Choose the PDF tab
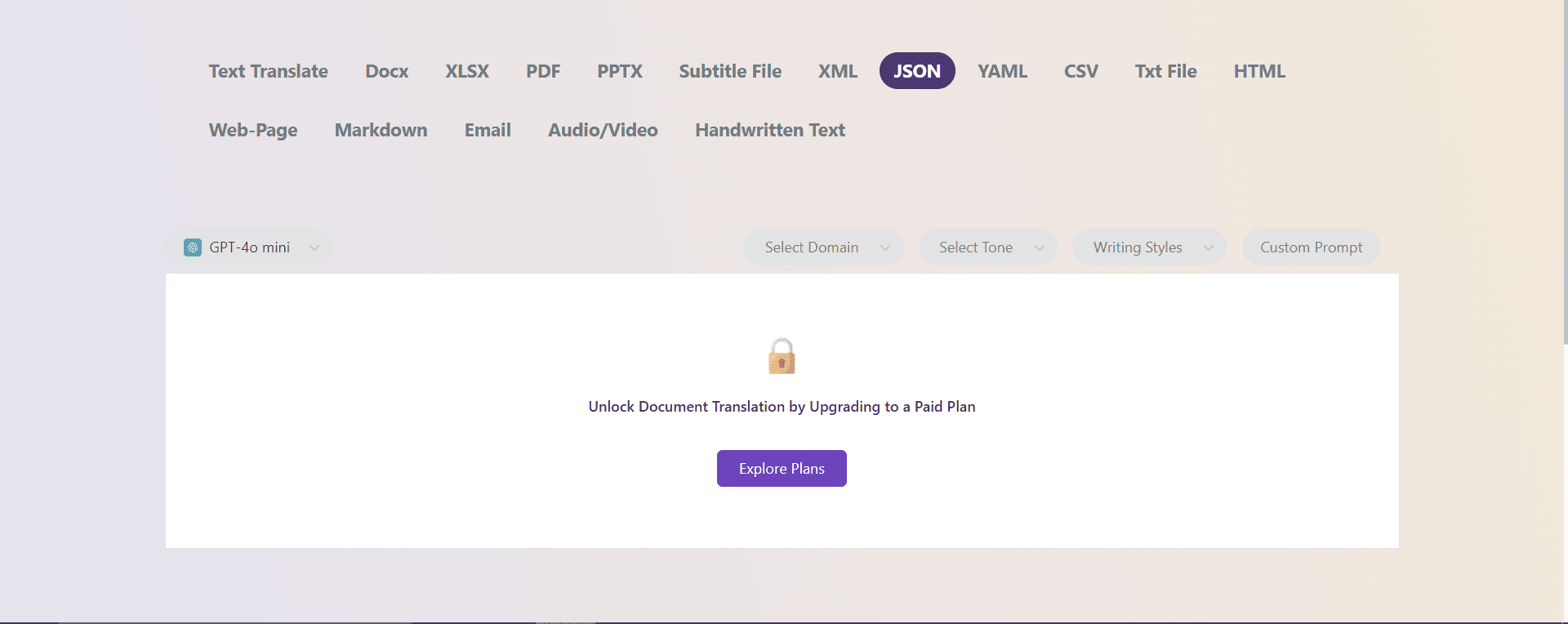Screen dimensions: 1568x624 [x=543, y=71]
